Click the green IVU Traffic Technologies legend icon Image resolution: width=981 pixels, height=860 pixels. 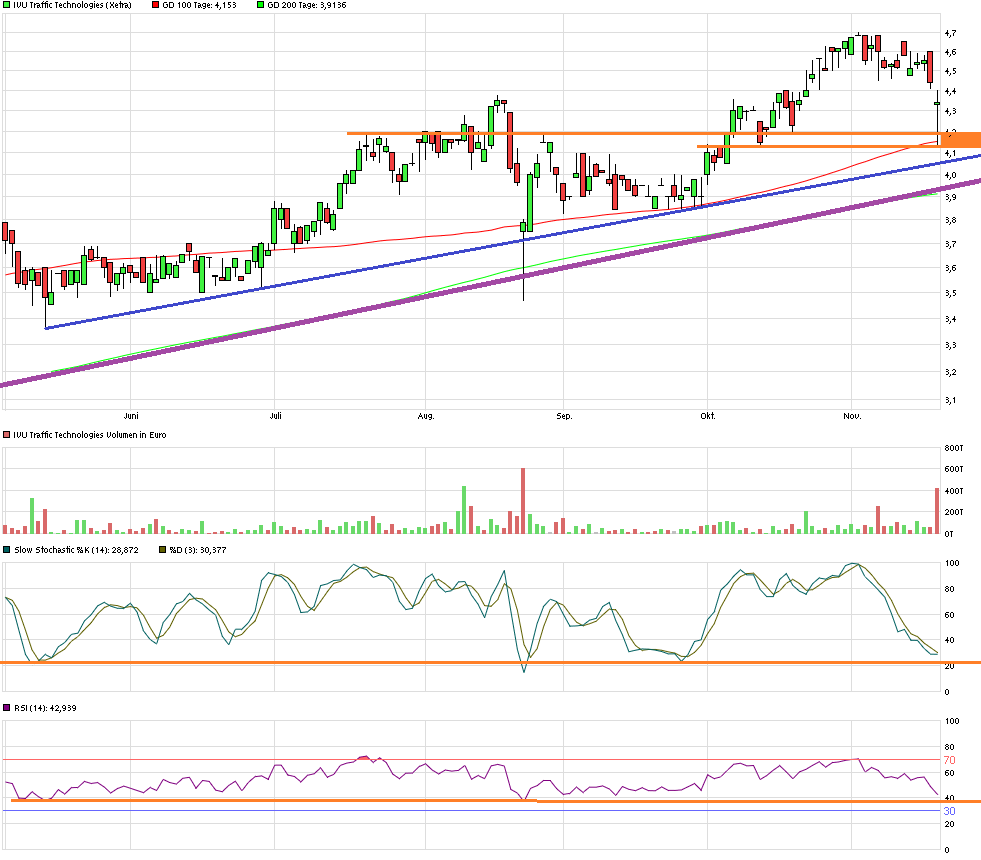(x=6, y=6)
